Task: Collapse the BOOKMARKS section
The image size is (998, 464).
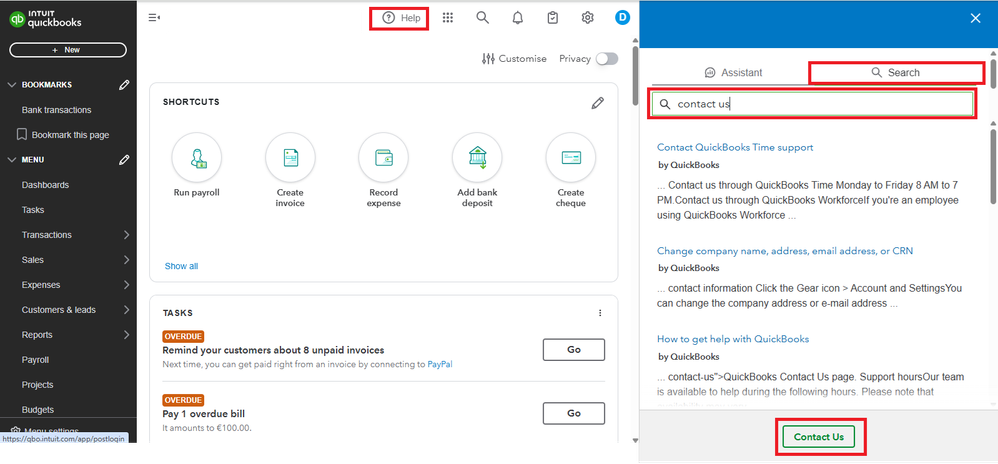Action: (11, 85)
